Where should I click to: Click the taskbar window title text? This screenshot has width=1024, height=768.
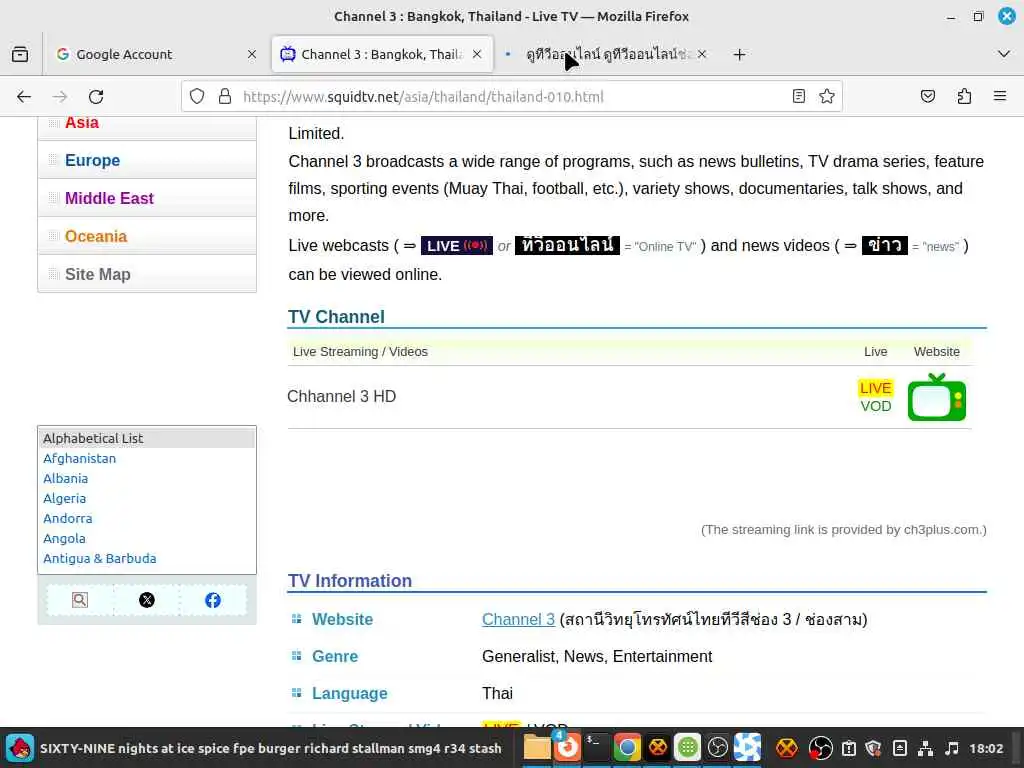270,748
